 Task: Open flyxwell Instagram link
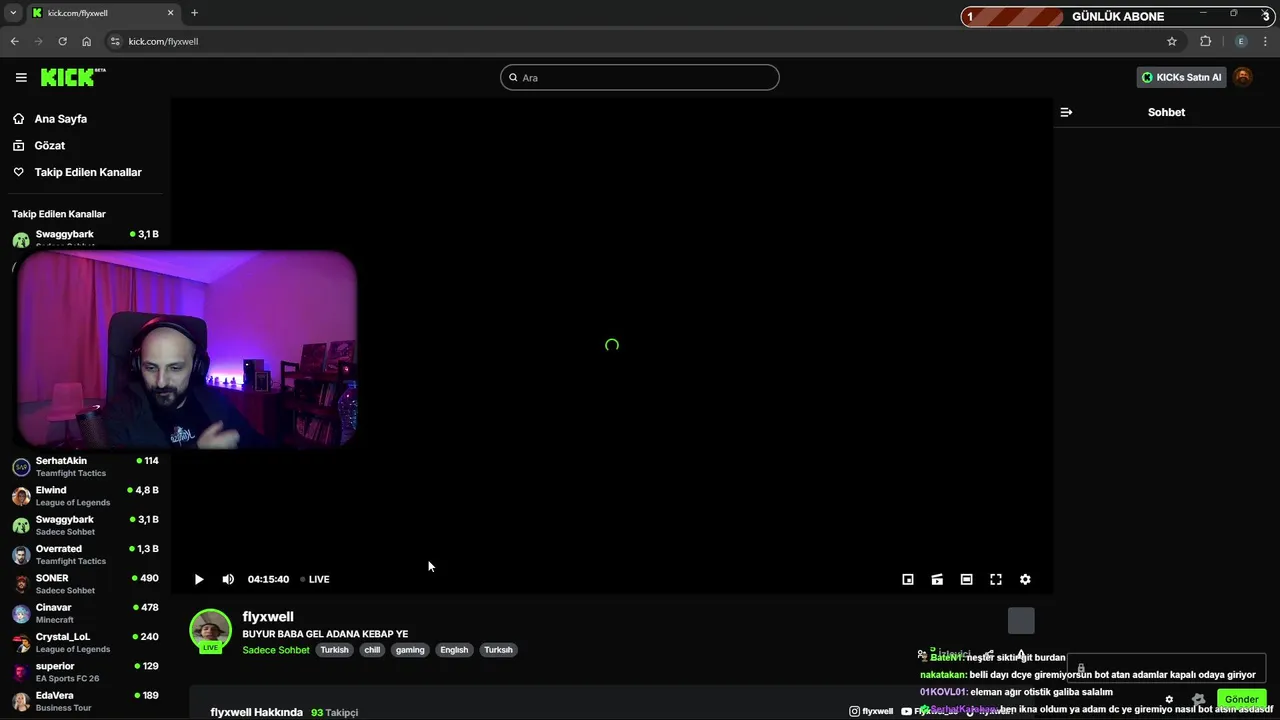[871, 711]
